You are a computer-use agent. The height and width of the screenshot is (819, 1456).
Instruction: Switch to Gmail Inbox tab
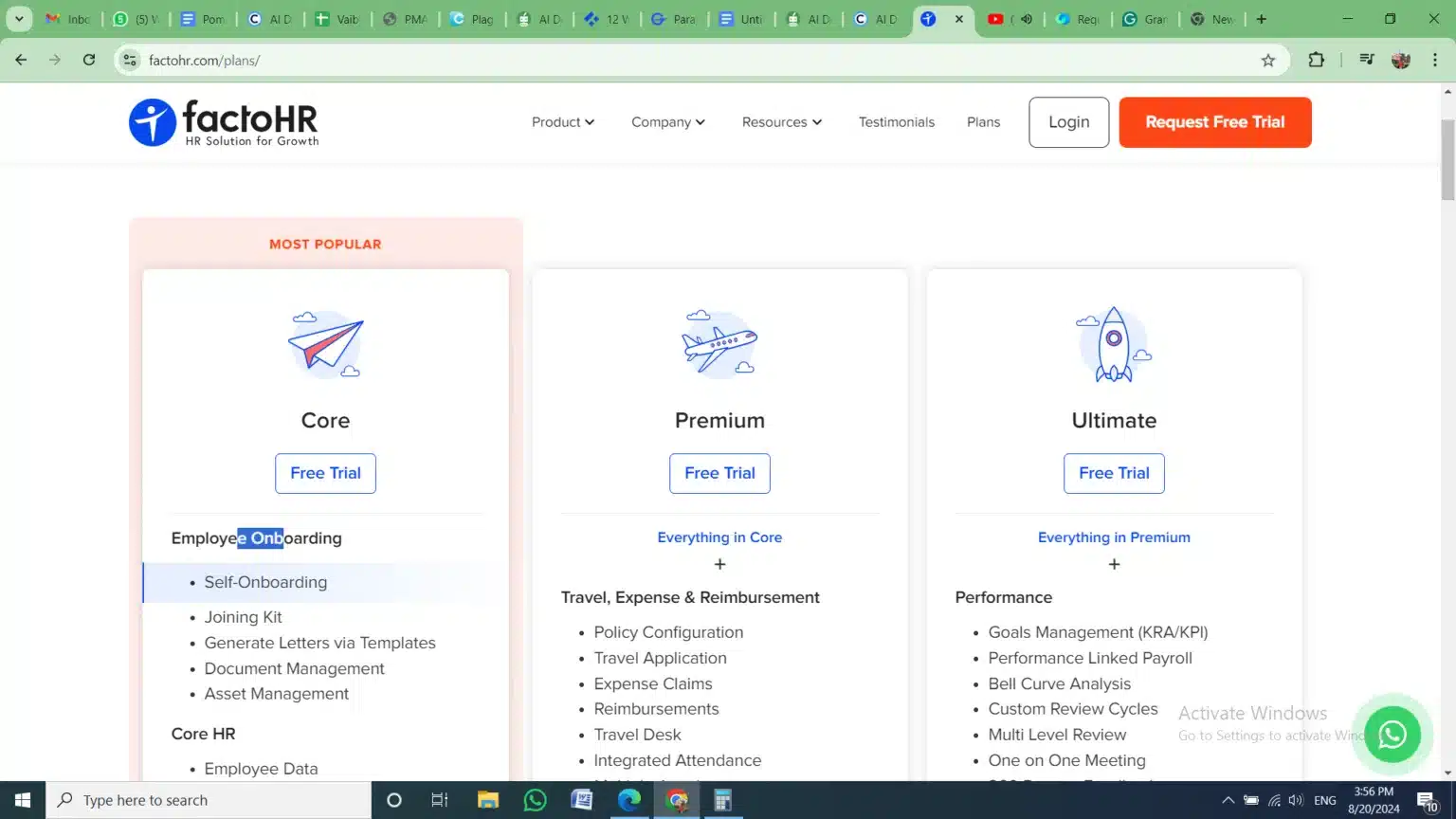tap(67, 19)
